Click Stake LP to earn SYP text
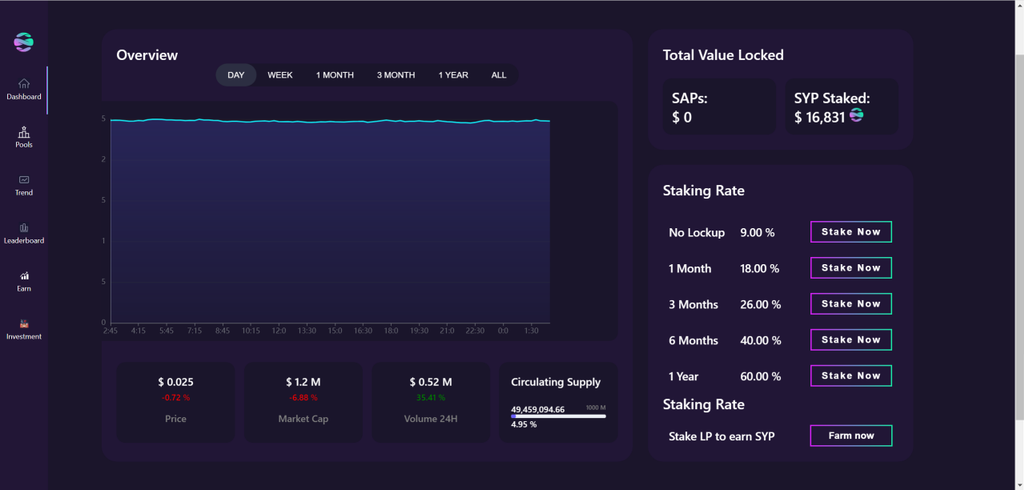The image size is (1024, 490). pyautogui.click(x=722, y=436)
